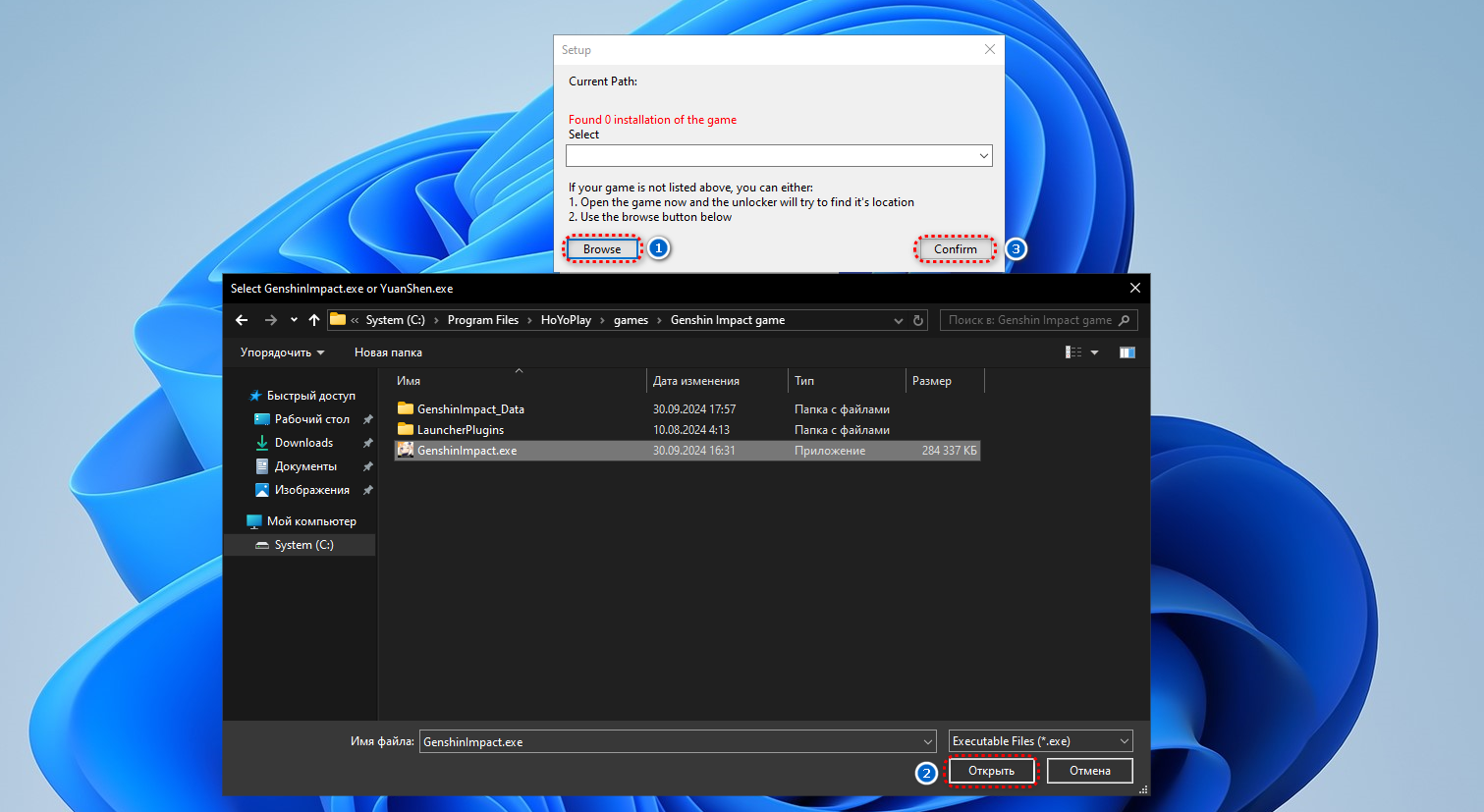Screen dimensions: 1484x812
Task: Expand the double chevron at address bar start
Action: pos(355,320)
